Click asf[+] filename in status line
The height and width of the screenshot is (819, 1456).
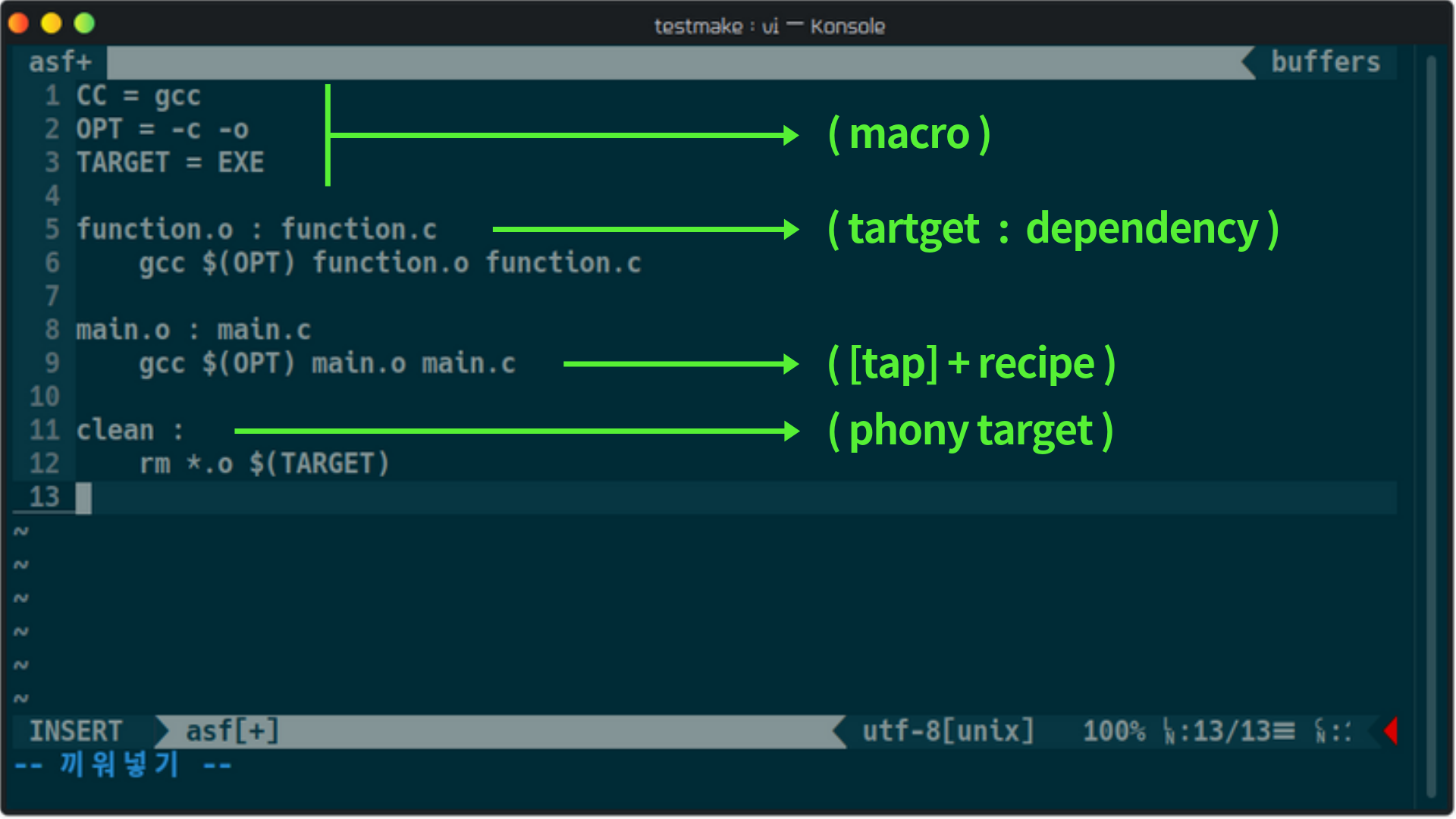[x=233, y=731]
